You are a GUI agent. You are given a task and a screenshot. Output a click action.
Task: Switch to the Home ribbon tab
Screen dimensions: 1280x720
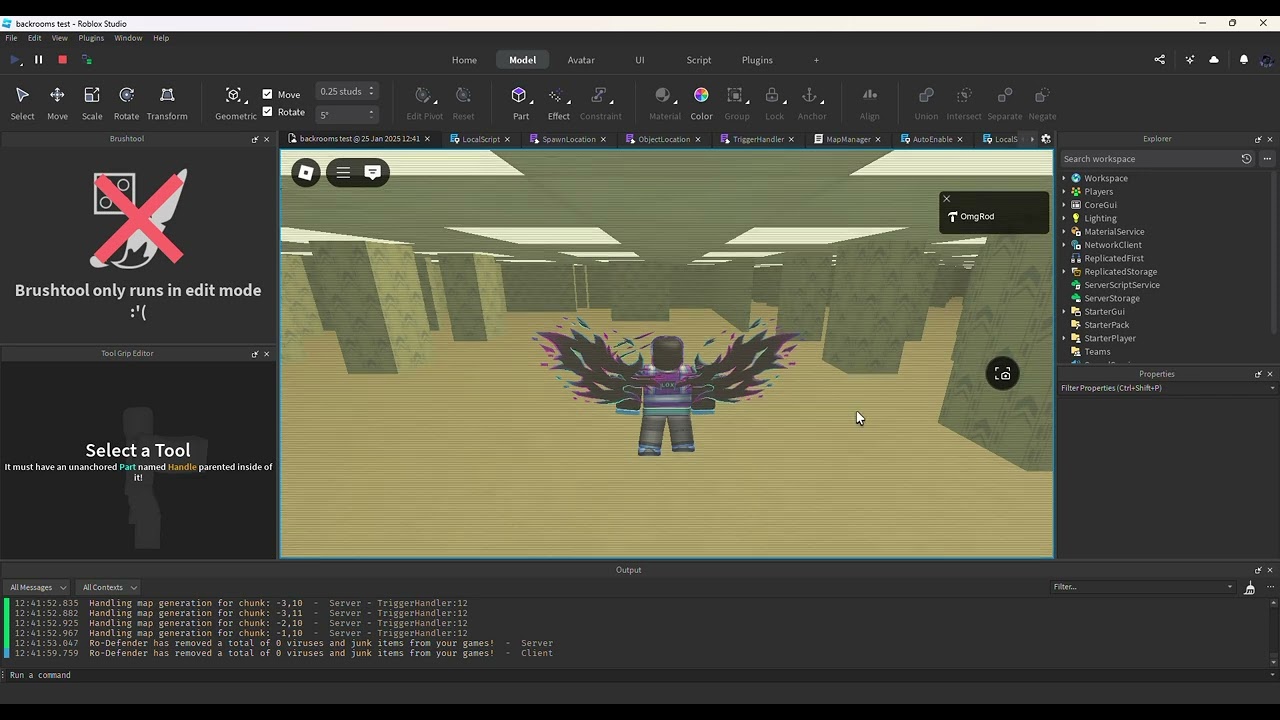(x=464, y=60)
